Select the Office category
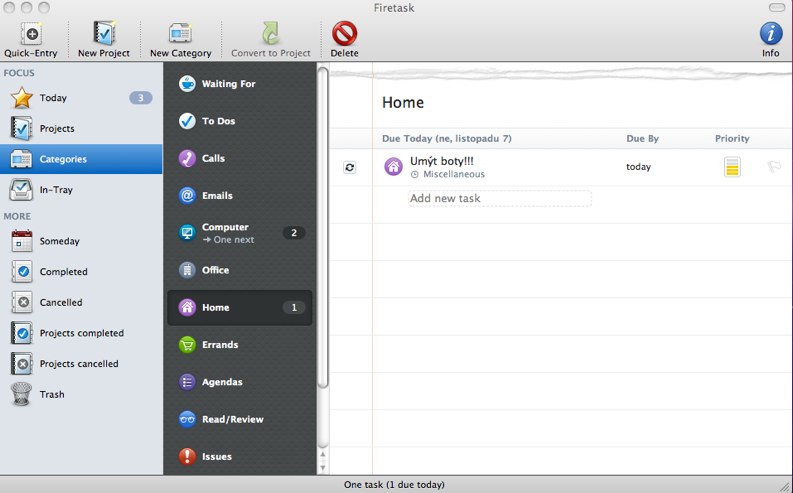The image size is (793, 493). (240, 270)
